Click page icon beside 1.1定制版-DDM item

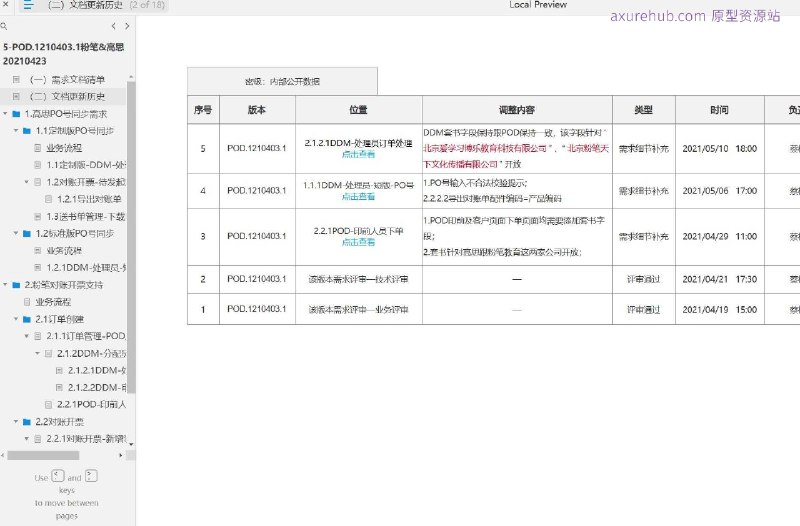click(38, 165)
